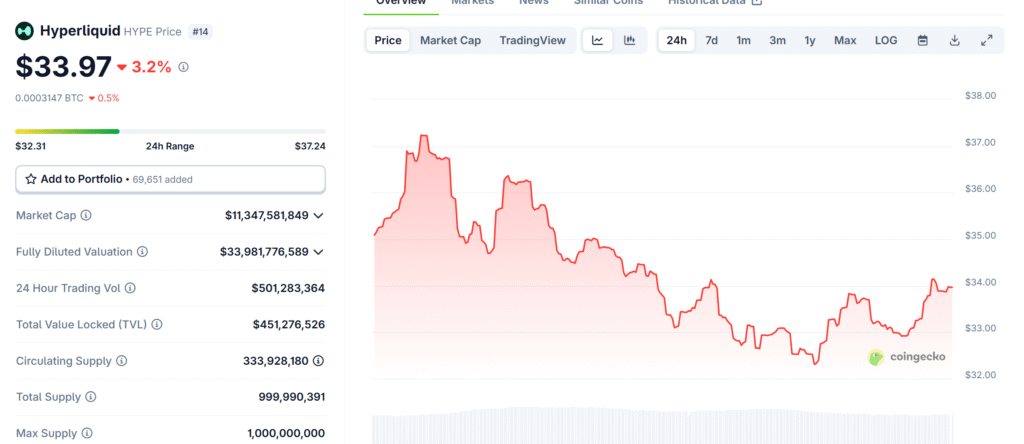Open the Markets tab

pyautogui.click(x=473, y=3)
